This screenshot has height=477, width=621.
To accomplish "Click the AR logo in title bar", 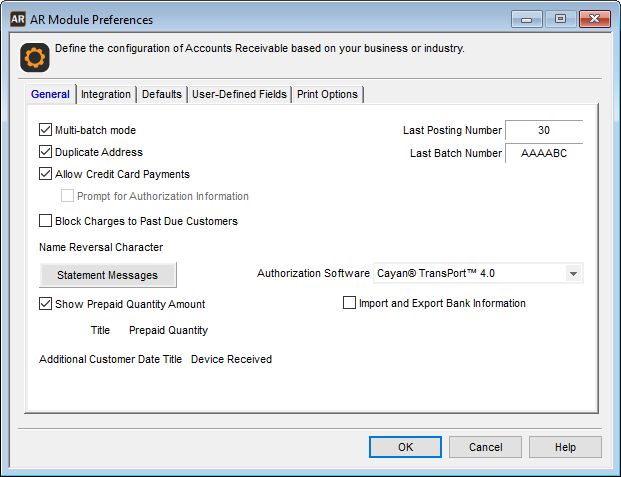I will (18, 19).
